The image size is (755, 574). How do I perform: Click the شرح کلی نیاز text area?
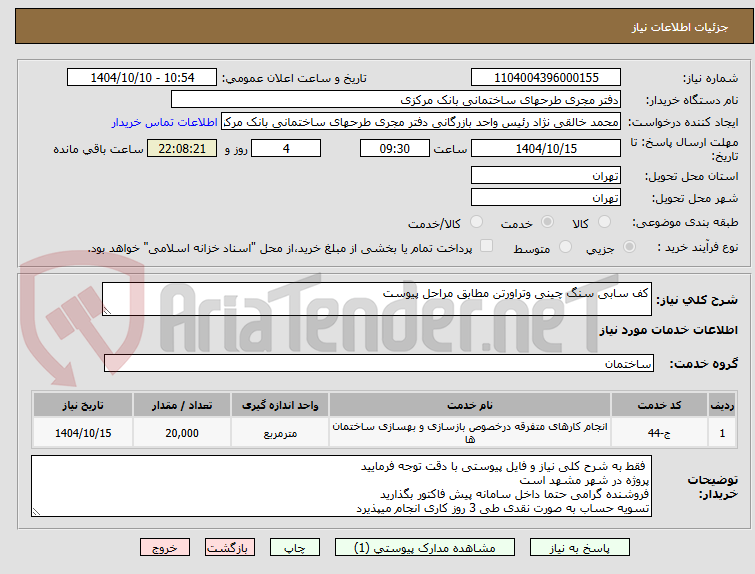(x=377, y=299)
